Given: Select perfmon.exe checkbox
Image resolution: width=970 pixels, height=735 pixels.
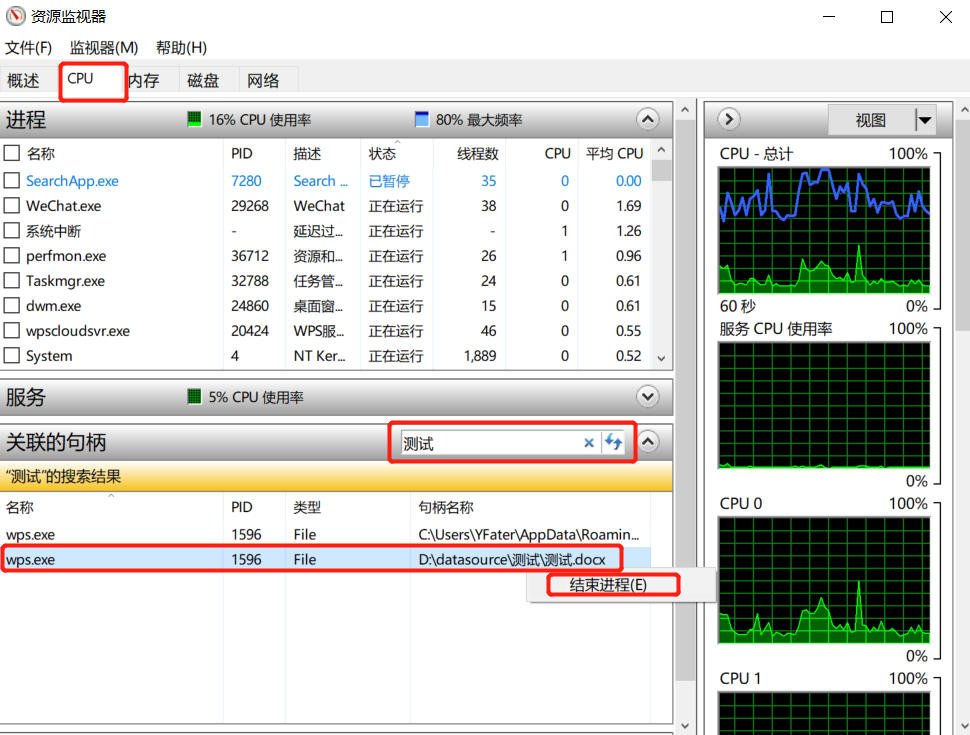Looking at the screenshot, I should click(12, 256).
